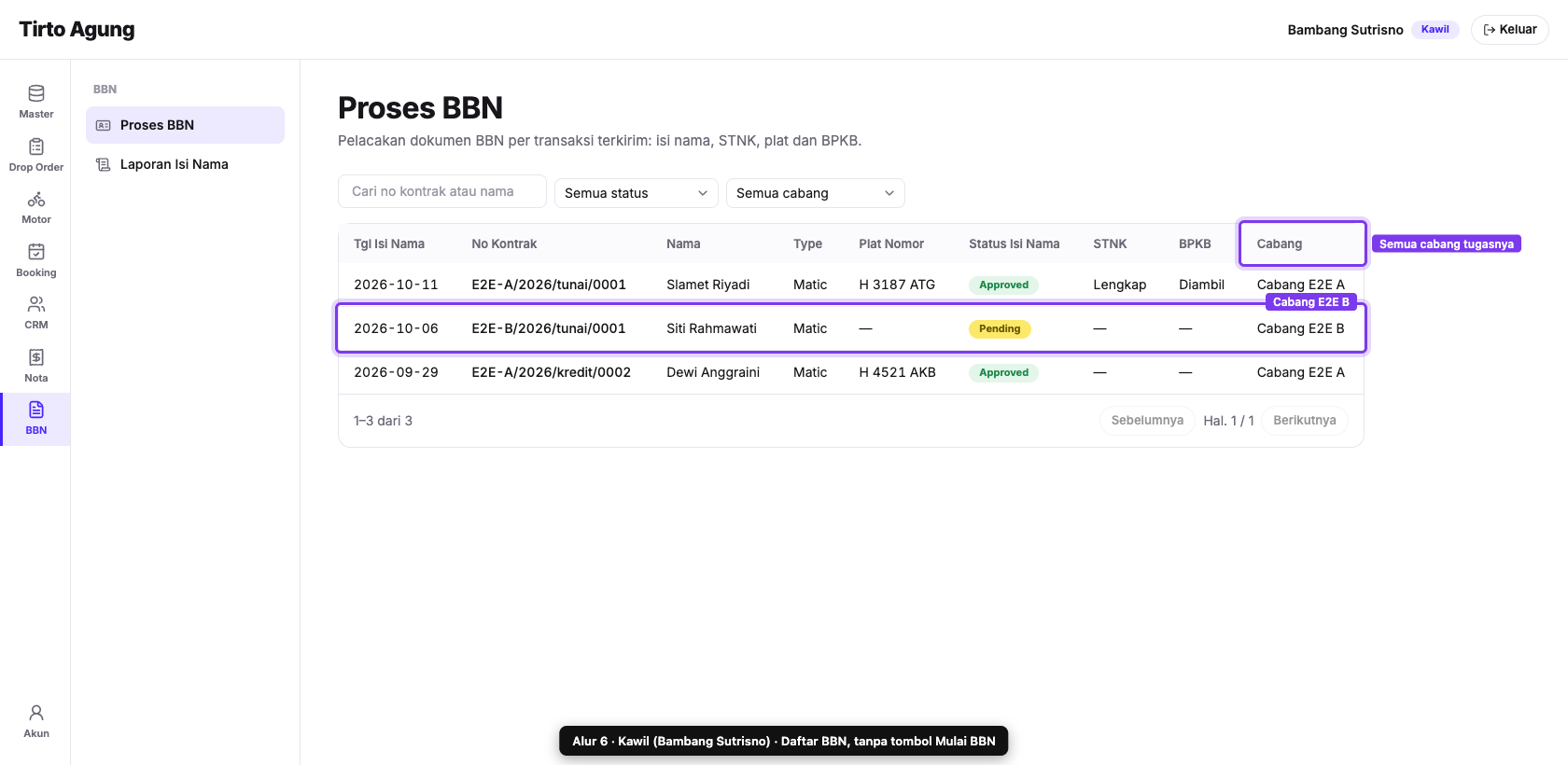This screenshot has height=765, width=1568.
Task: Click plate number H 3187 ATG
Action: (897, 285)
